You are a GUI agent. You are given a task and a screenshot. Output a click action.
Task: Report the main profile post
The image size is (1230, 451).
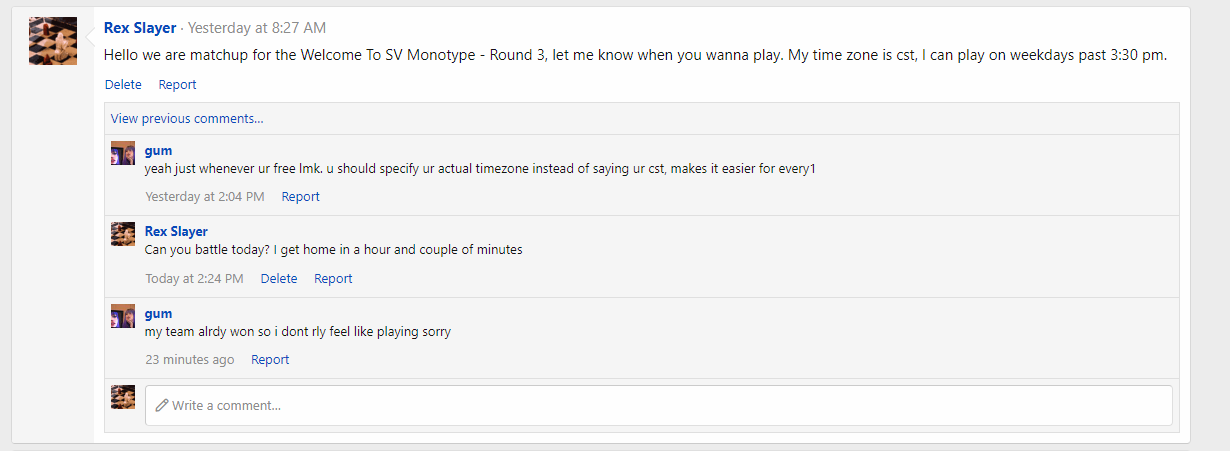[x=177, y=85]
